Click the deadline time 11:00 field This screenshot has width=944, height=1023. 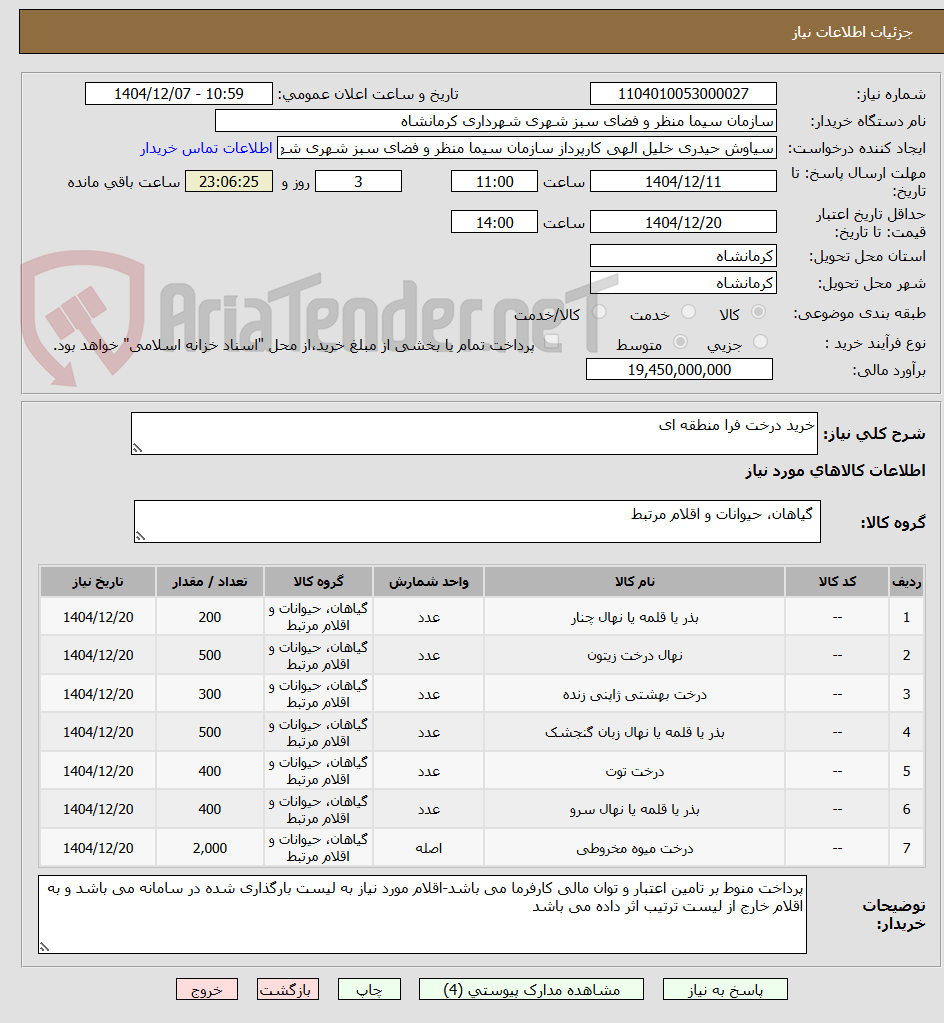click(x=495, y=181)
